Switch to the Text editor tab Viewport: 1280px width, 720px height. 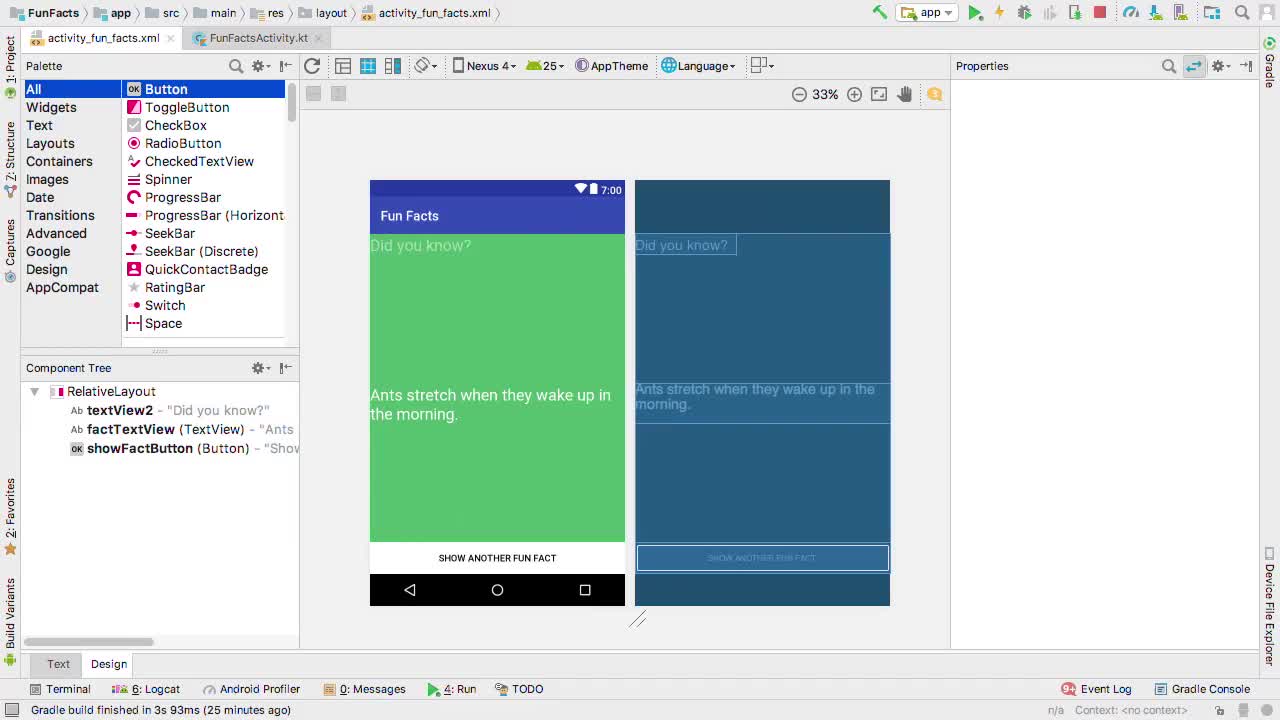click(57, 663)
